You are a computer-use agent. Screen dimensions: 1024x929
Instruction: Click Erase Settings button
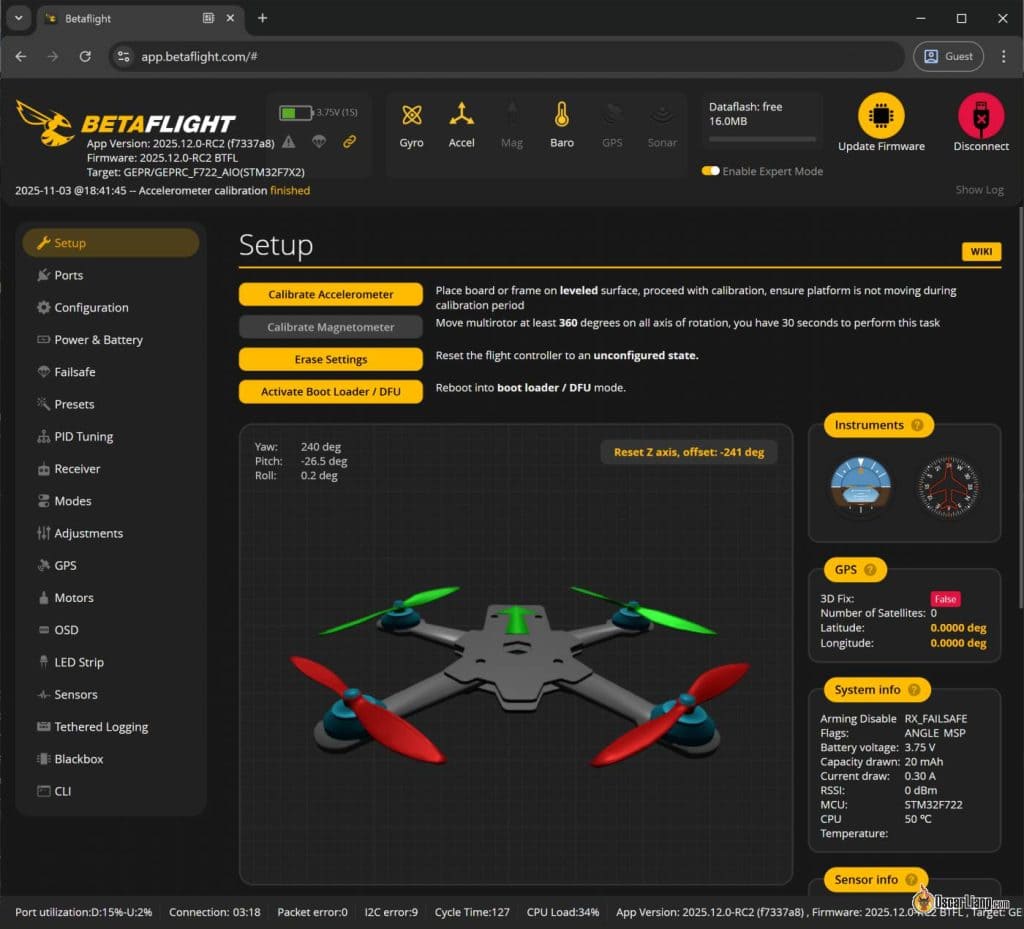tap(330, 359)
